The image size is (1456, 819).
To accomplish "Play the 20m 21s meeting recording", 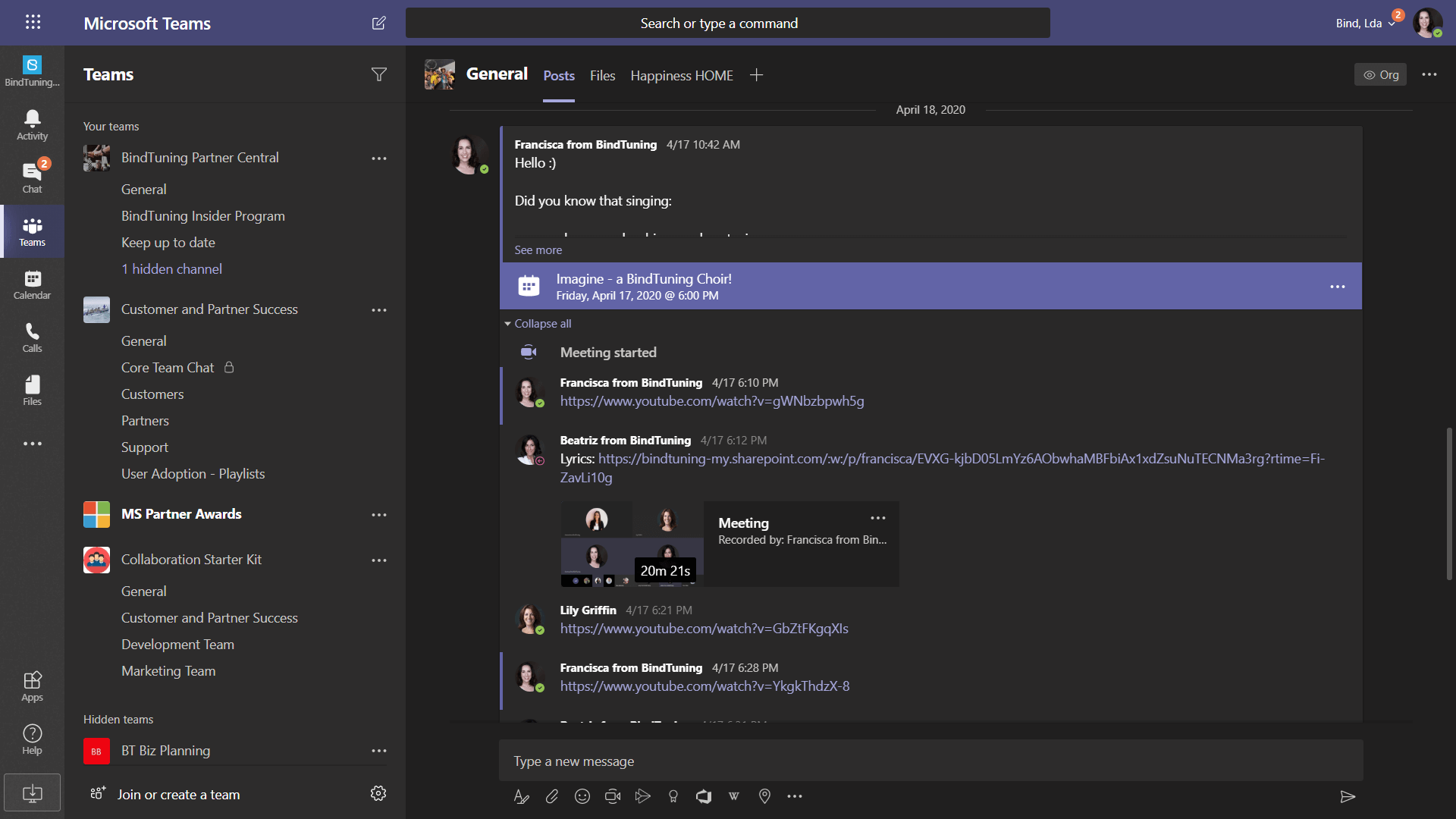I will point(632,544).
